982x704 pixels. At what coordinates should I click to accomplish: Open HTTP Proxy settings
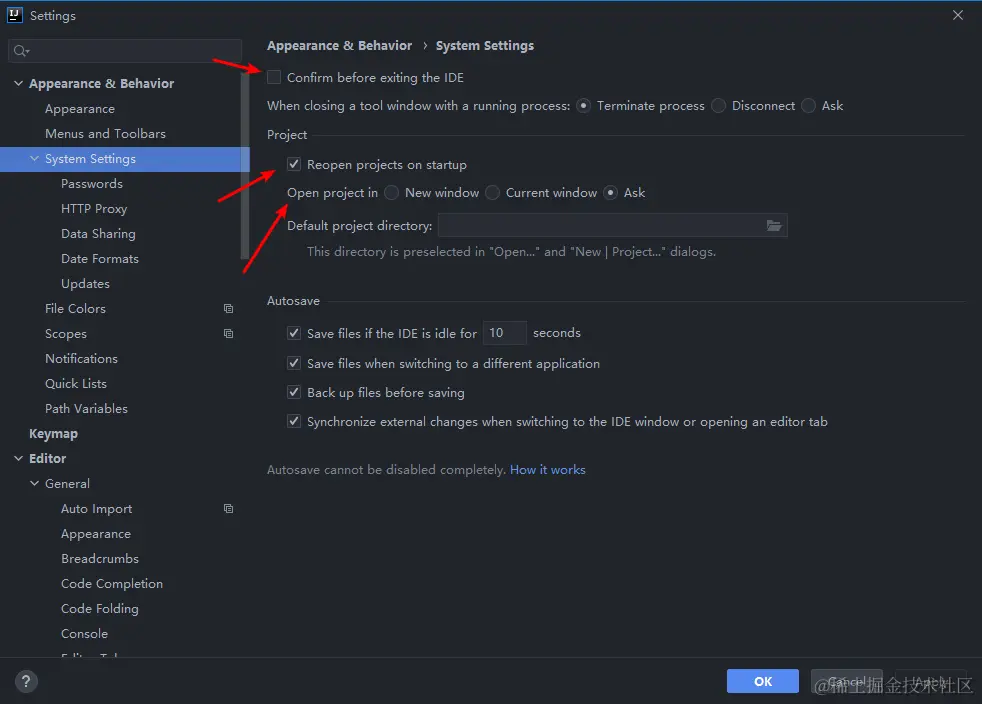[x=94, y=209]
